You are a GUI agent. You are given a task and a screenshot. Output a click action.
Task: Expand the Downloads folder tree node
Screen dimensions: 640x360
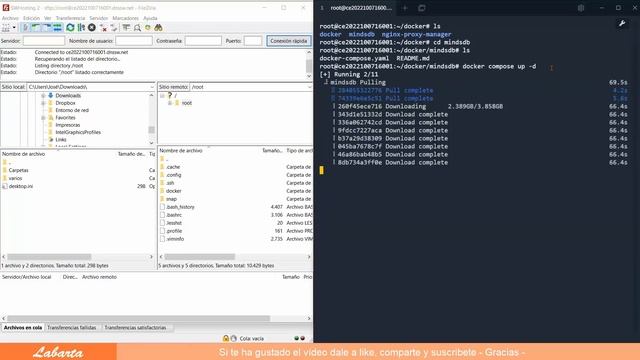coord(43,96)
